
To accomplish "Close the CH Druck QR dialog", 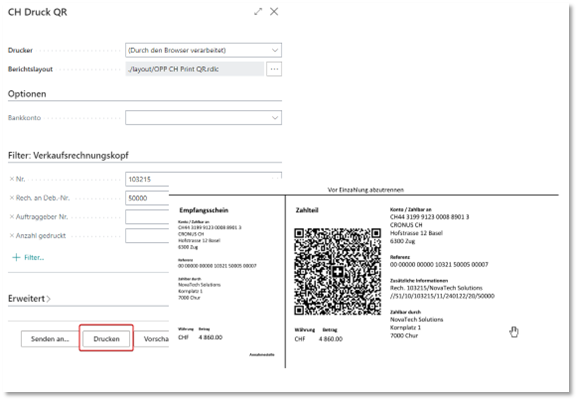I will pyautogui.click(x=274, y=12).
